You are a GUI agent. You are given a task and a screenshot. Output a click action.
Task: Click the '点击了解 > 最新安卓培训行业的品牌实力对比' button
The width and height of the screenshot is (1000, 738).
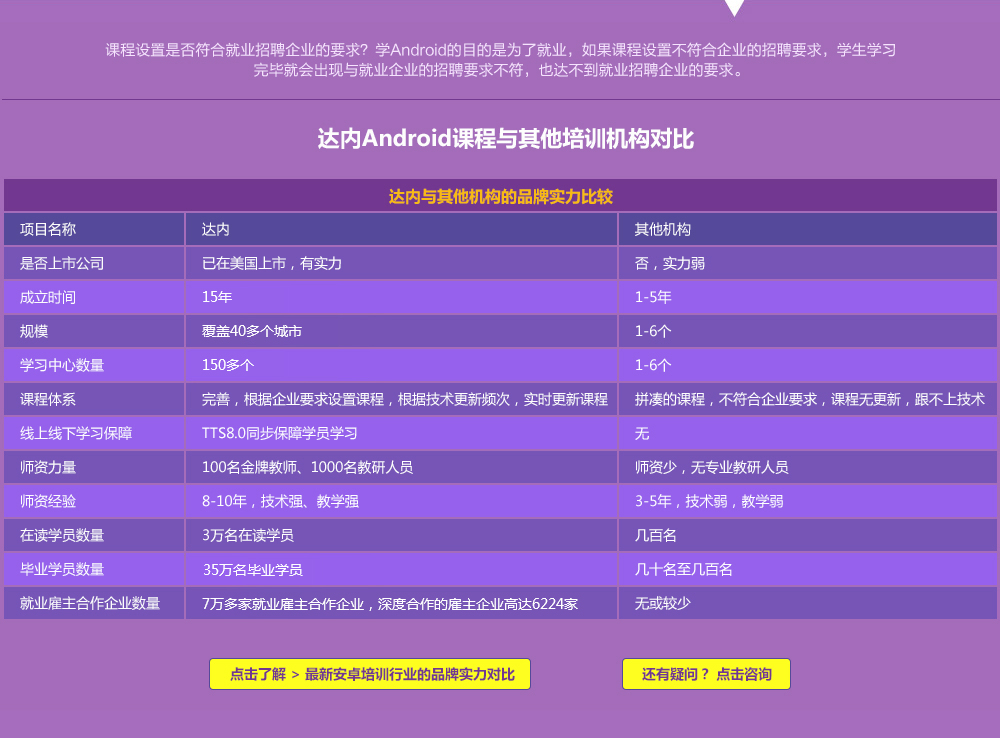370,674
